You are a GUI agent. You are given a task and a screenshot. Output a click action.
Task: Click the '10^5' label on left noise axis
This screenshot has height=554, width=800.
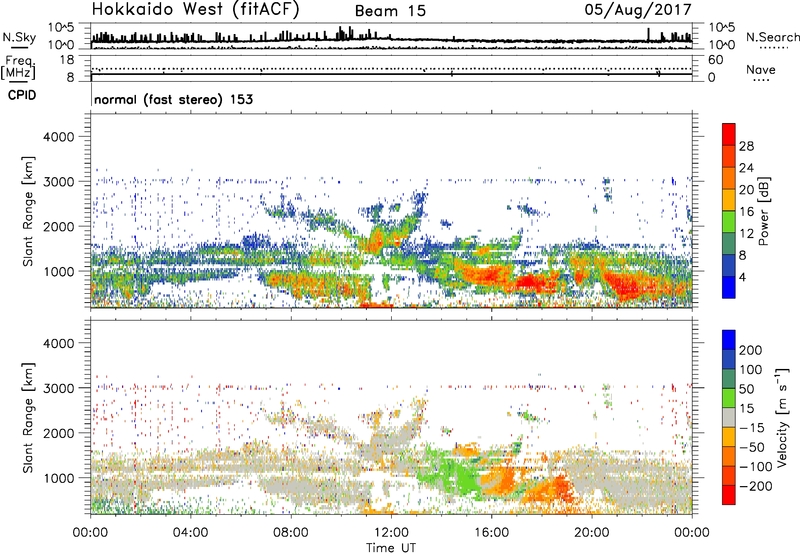(x=61, y=27)
